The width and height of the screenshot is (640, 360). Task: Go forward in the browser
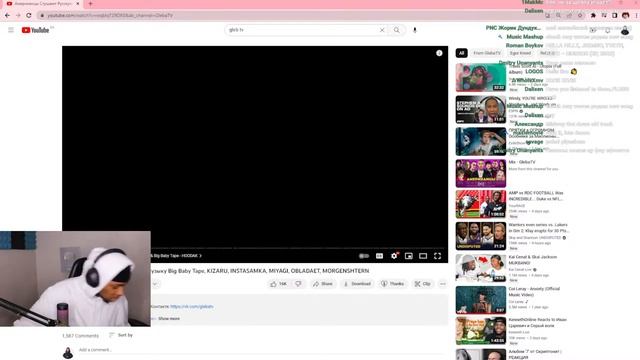[18, 16]
